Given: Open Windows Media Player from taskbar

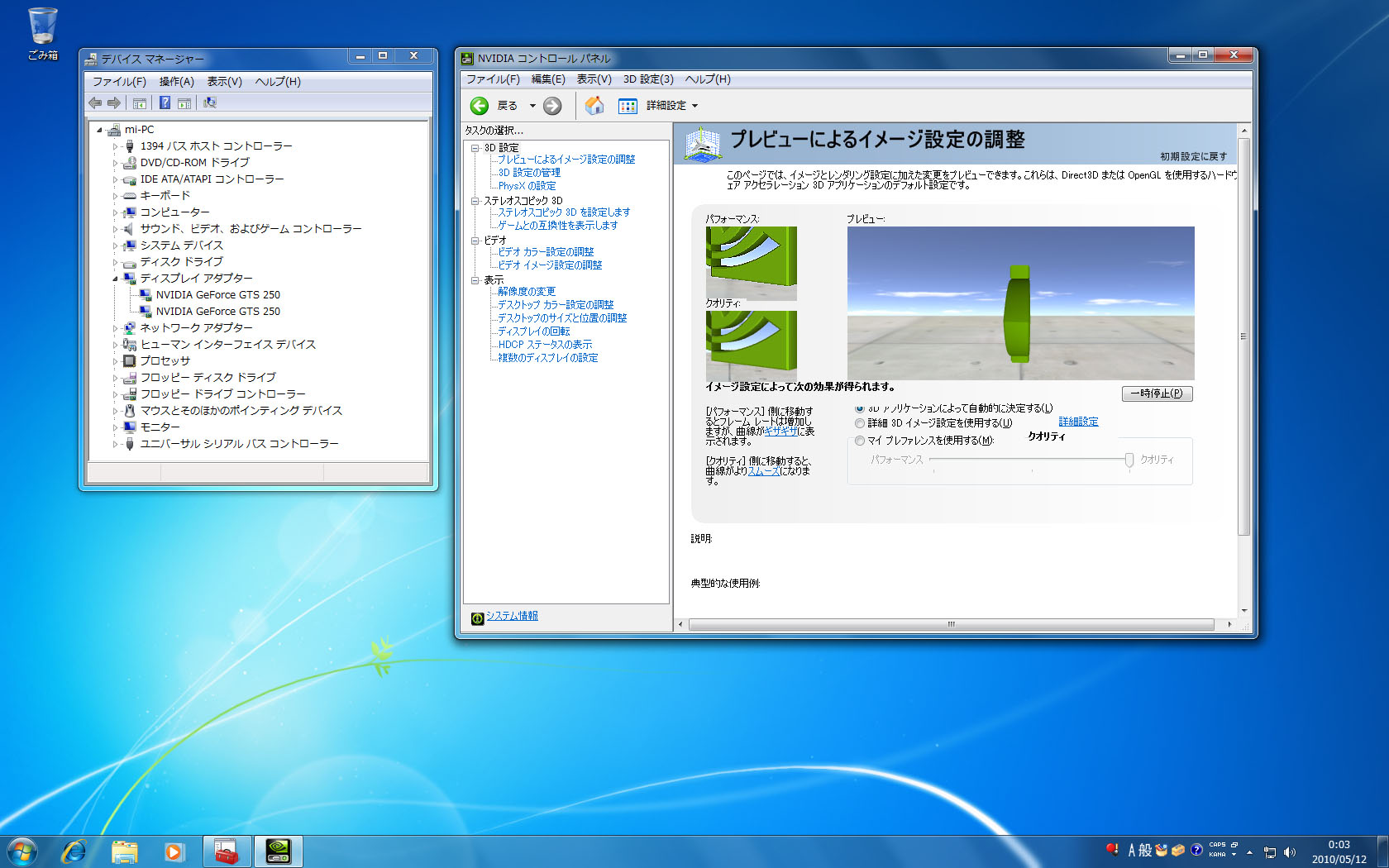Looking at the screenshot, I should (x=174, y=851).
